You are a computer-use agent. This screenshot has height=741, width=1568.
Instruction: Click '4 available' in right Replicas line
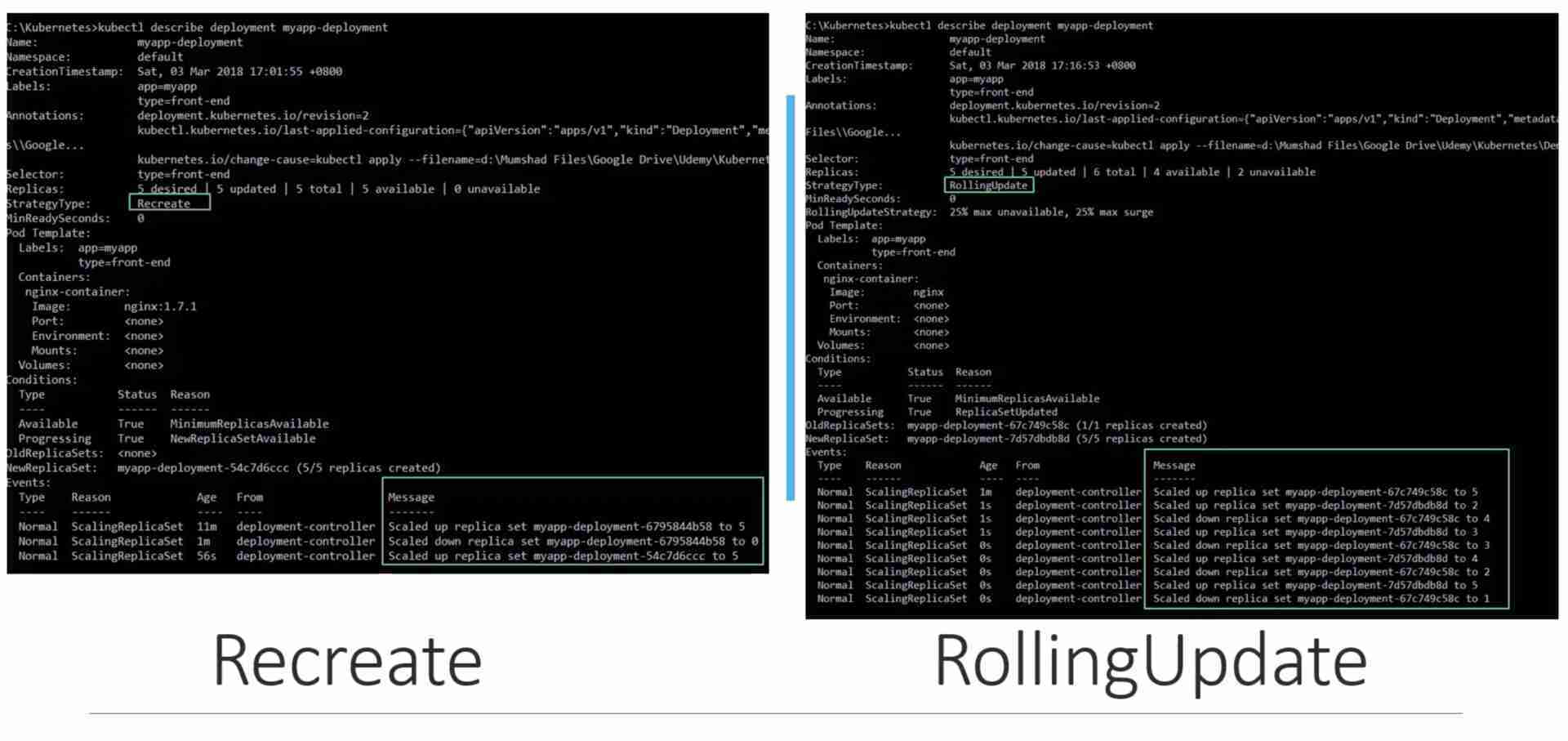[x=1185, y=172]
